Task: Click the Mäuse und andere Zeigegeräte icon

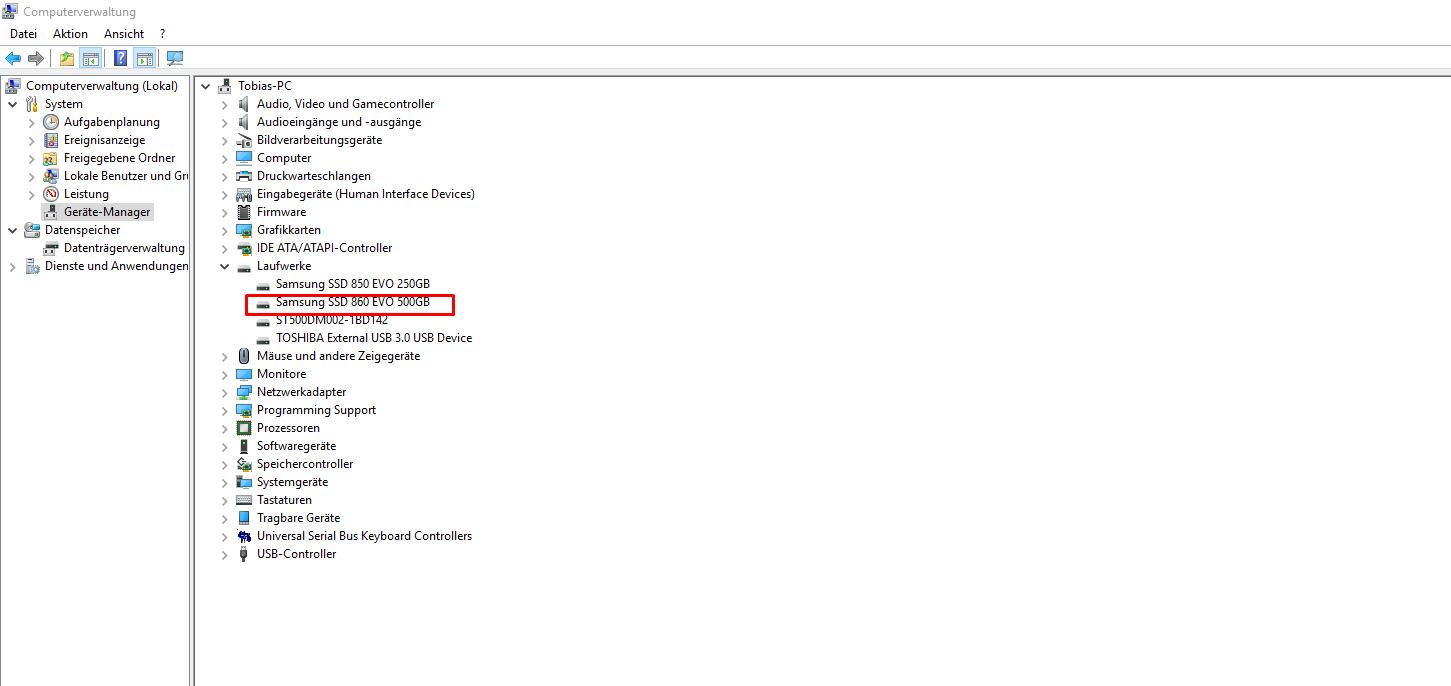Action: (x=244, y=356)
